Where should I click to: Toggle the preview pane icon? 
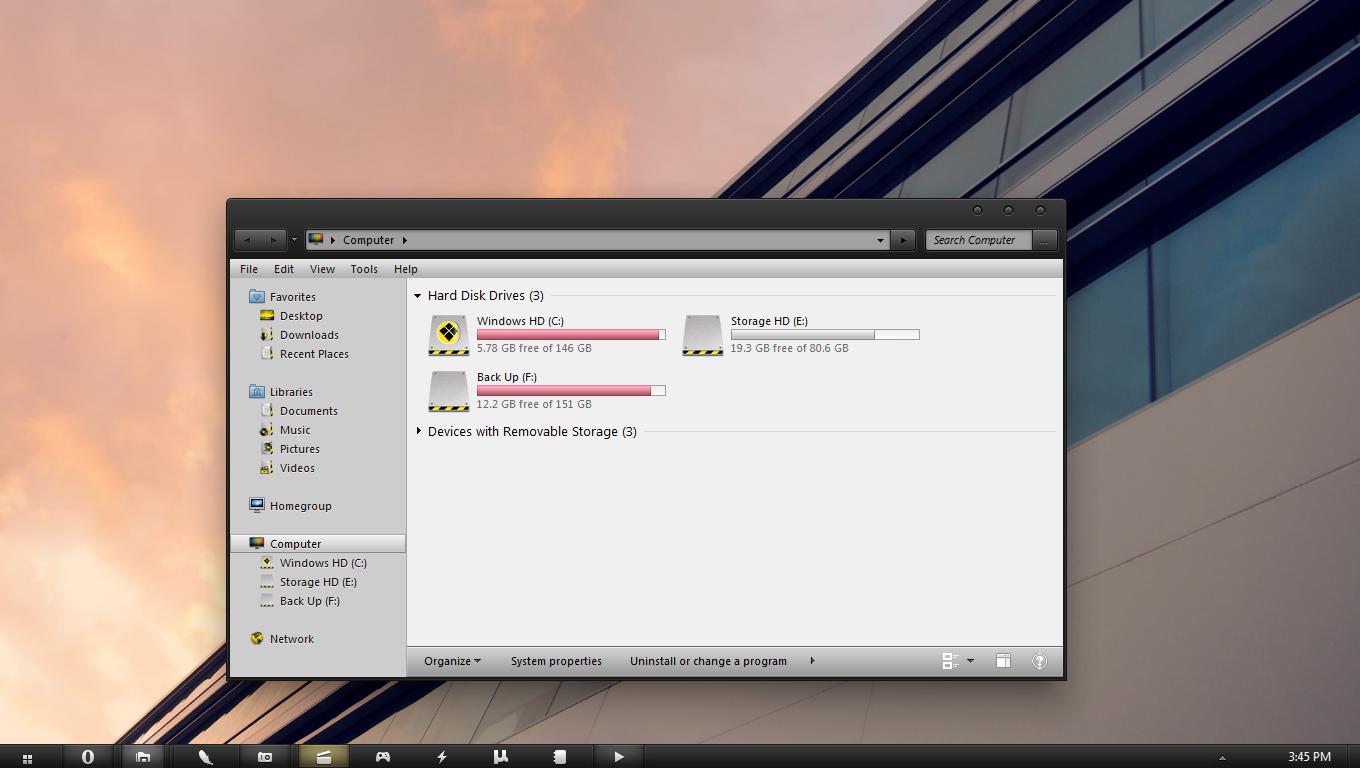pyautogui.click(x=1003, y=661)
